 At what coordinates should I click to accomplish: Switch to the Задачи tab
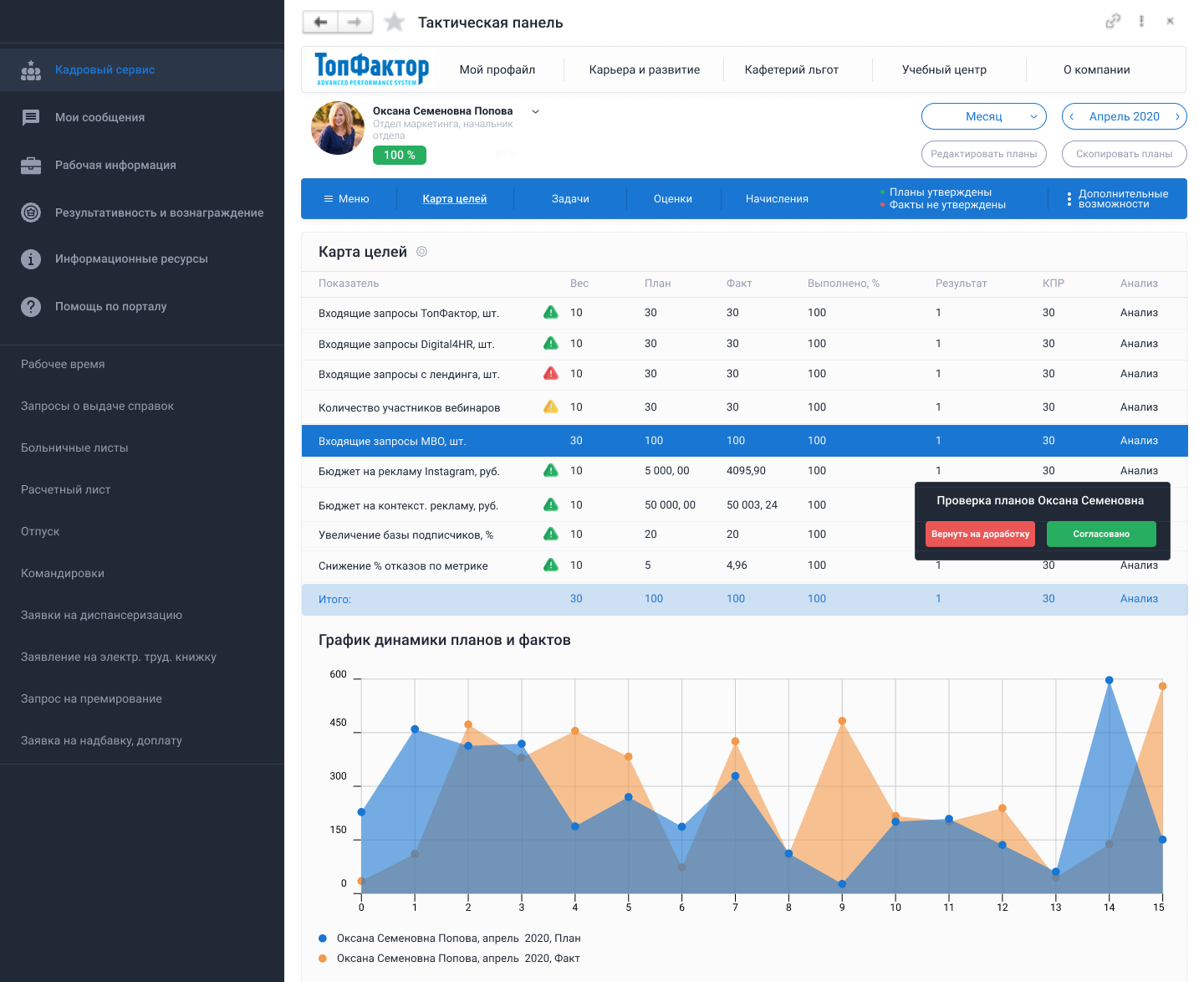tap(570, 199)
